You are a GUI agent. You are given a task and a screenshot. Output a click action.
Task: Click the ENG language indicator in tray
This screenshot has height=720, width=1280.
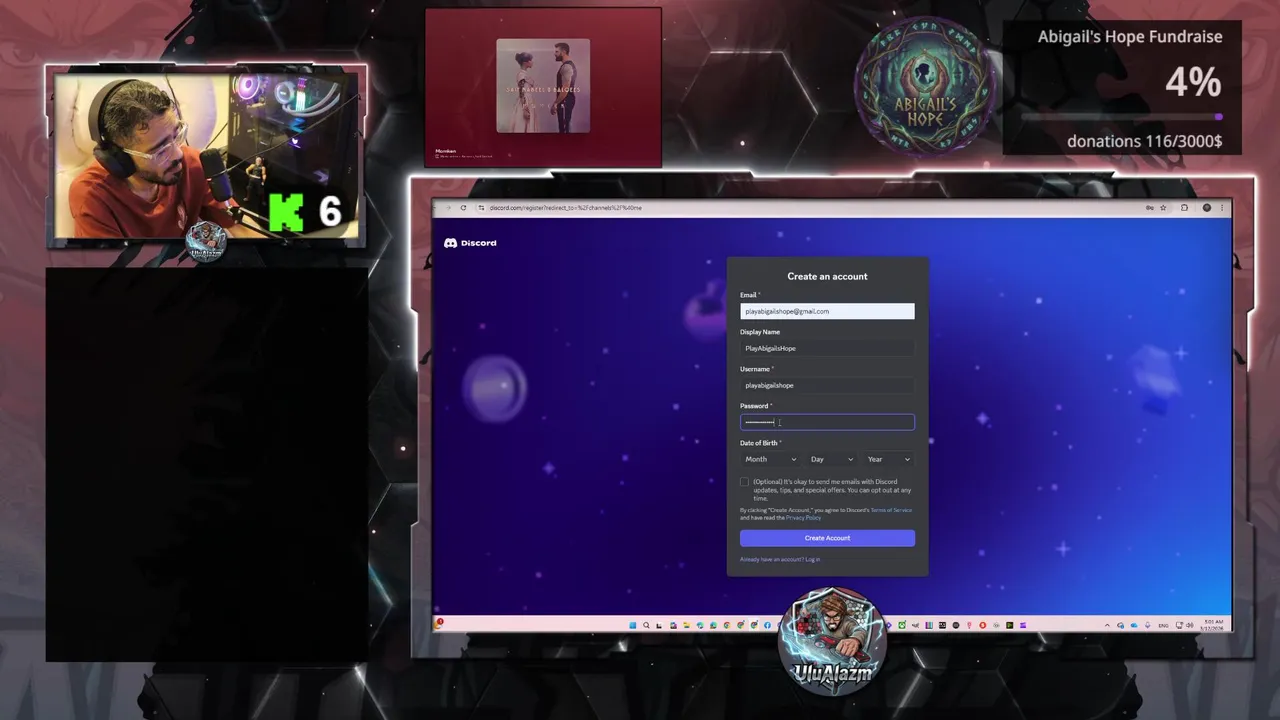[1163, 625]
